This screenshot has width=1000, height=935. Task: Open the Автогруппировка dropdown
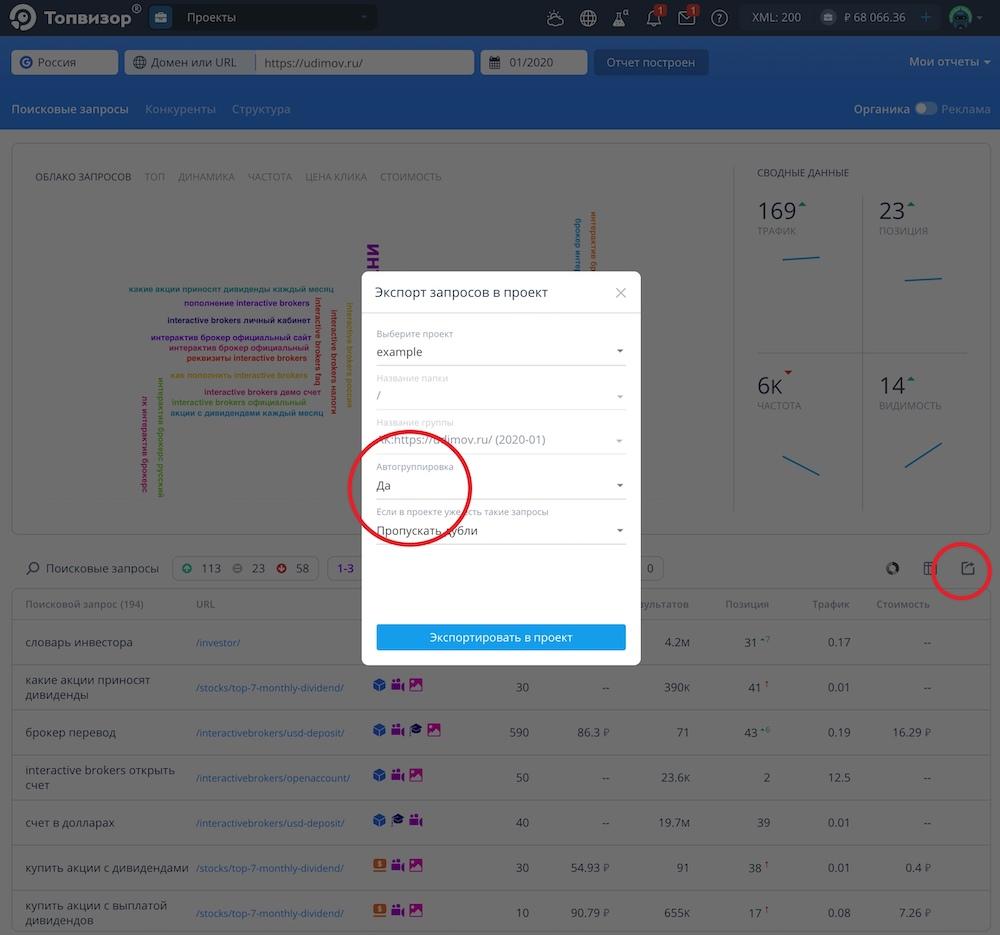coord(500,486)
